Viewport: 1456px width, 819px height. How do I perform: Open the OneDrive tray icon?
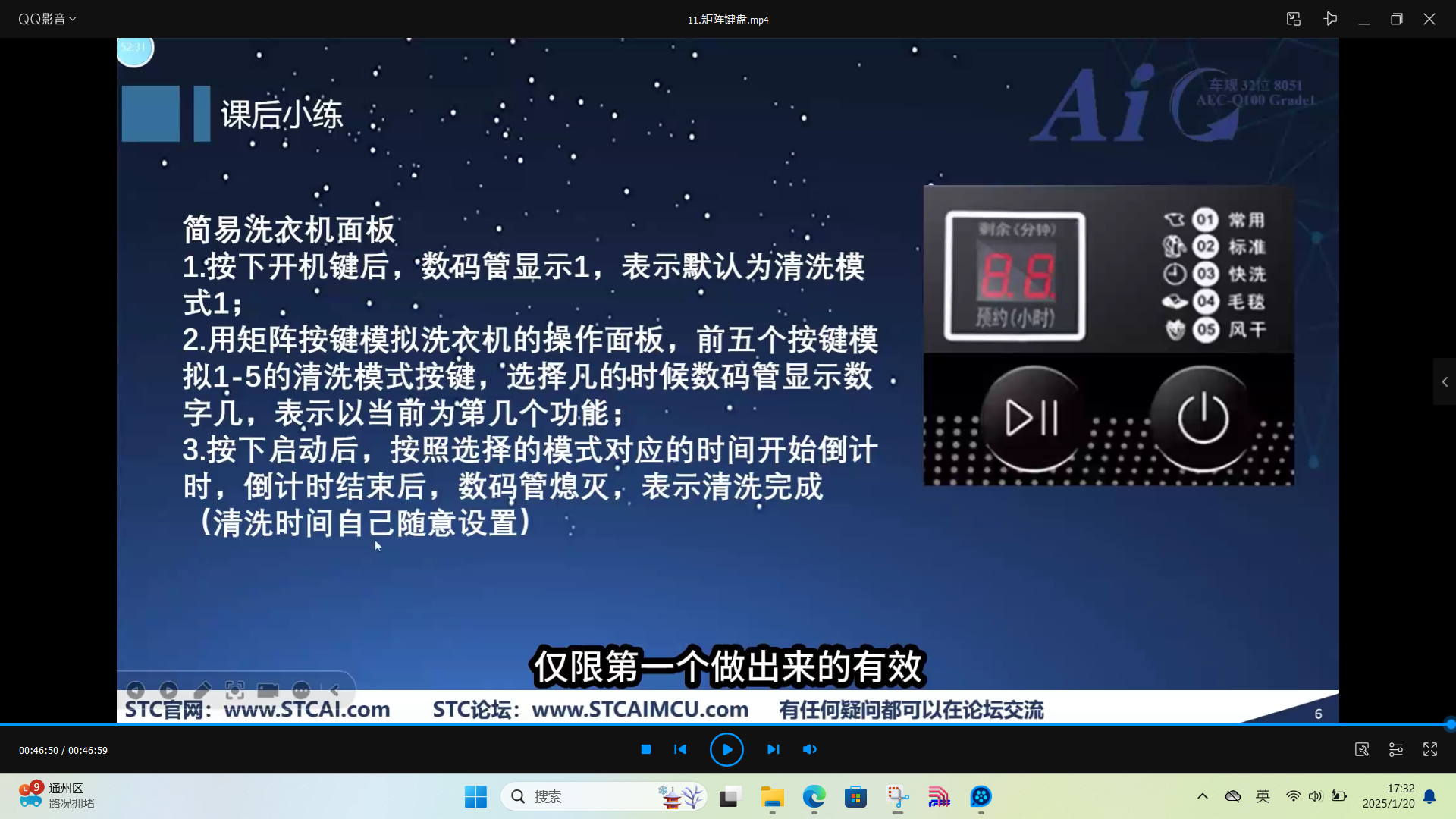[1233, 796]
